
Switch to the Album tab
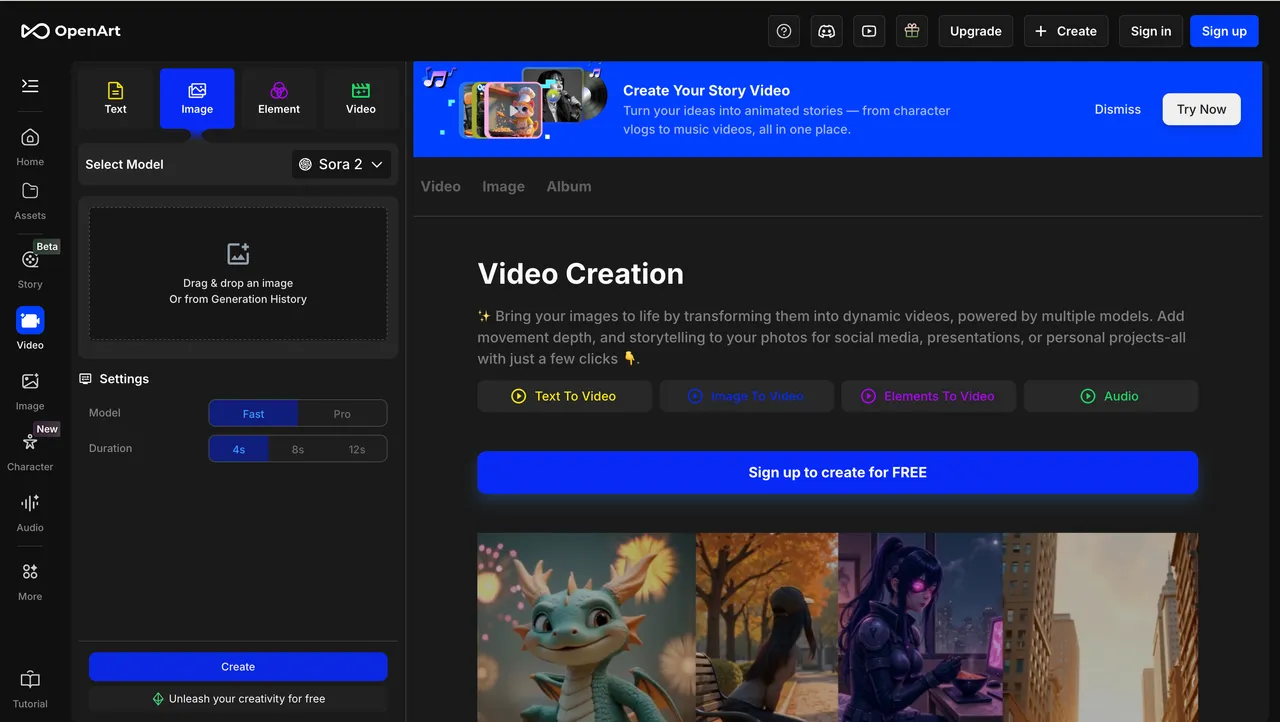568,187
